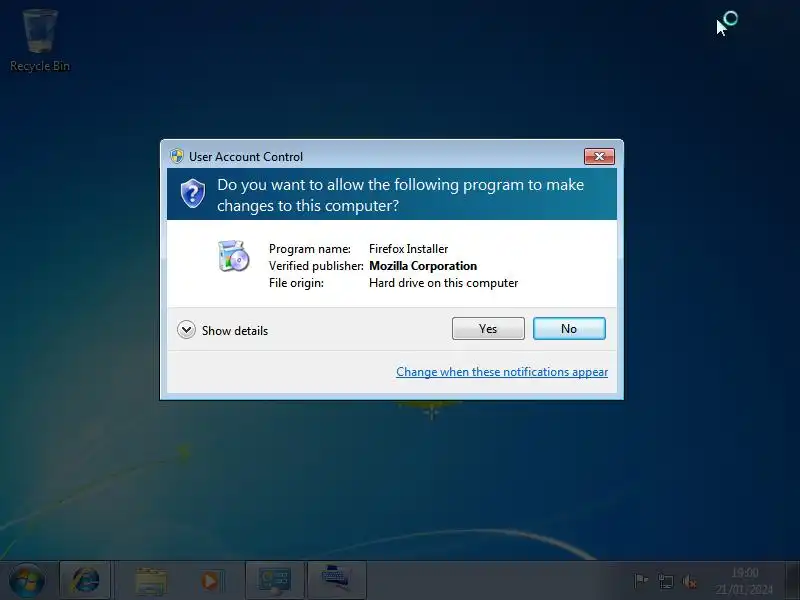Screen dimensions: 800x600
Task: Click No to deny the installer
Action: point(569,329)
